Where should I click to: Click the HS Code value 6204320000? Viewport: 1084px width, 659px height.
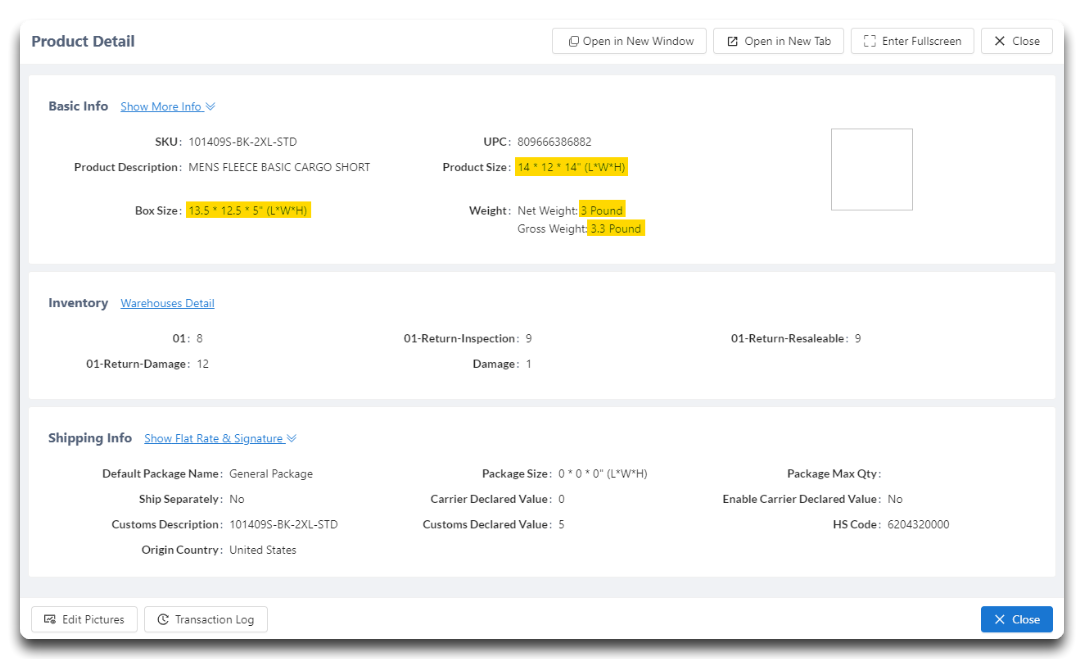coord(918,525)
